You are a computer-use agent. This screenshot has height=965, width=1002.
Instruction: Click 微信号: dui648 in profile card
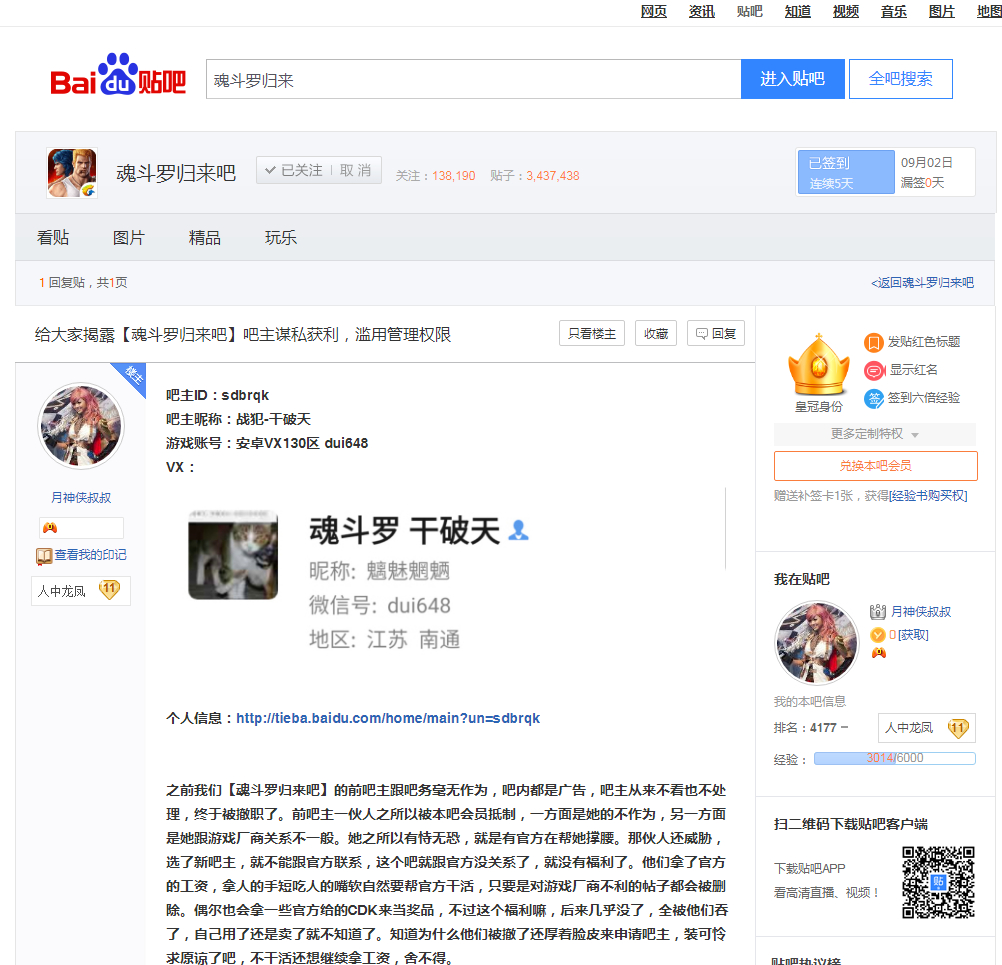click(x=380, y=605)
